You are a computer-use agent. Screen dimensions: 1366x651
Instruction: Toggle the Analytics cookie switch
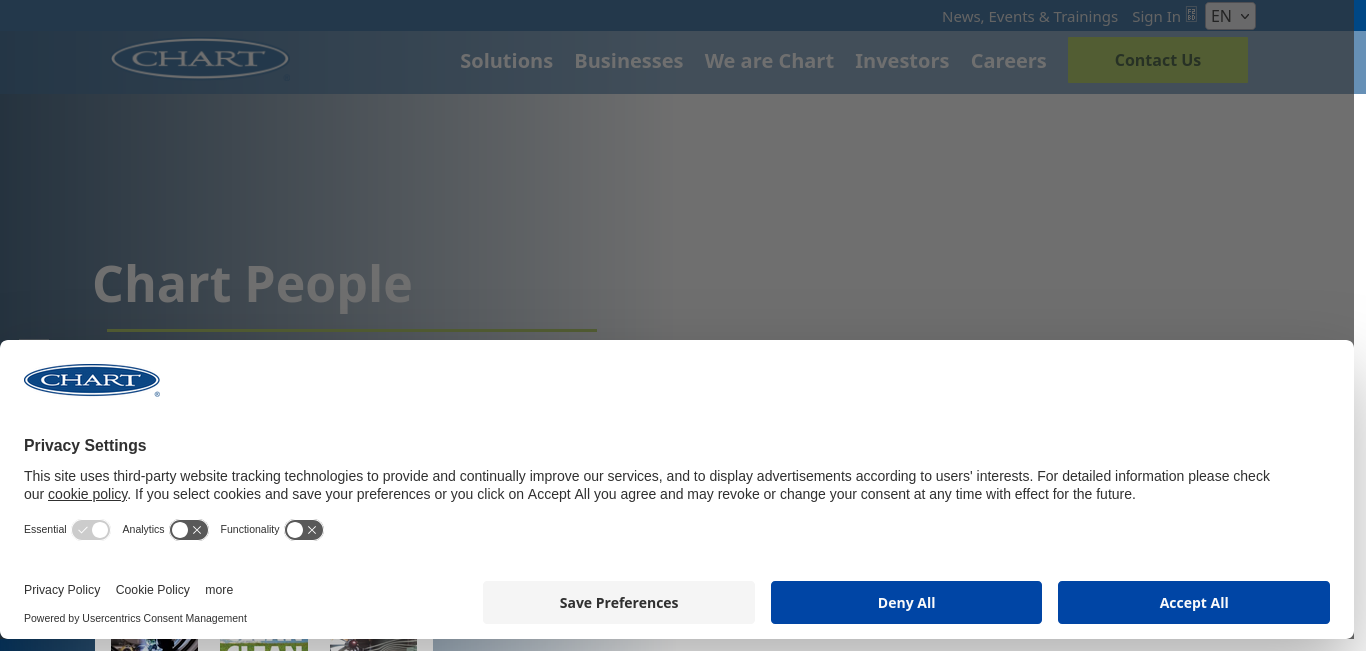pos(189,530)
